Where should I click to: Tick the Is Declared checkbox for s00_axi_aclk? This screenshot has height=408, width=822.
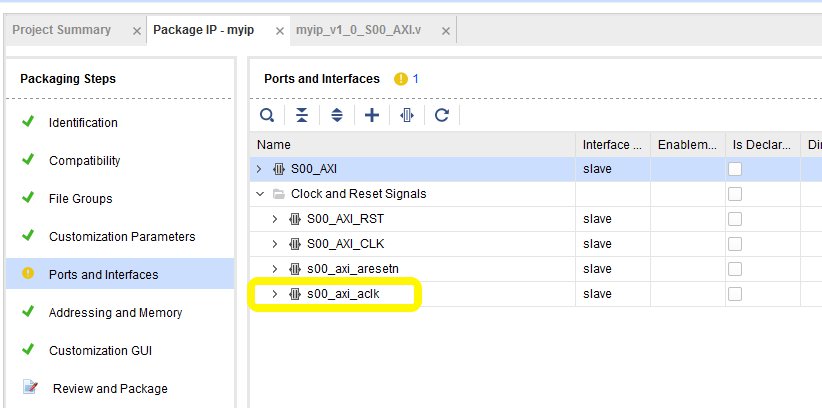(735, 294)
